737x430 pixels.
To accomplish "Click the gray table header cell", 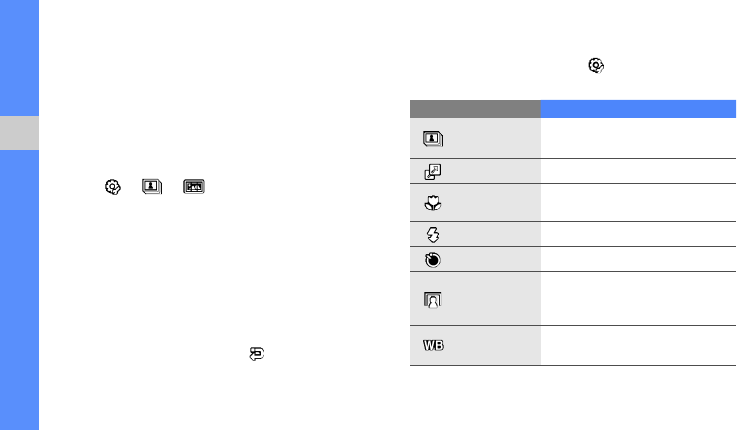I will (475, 105).
